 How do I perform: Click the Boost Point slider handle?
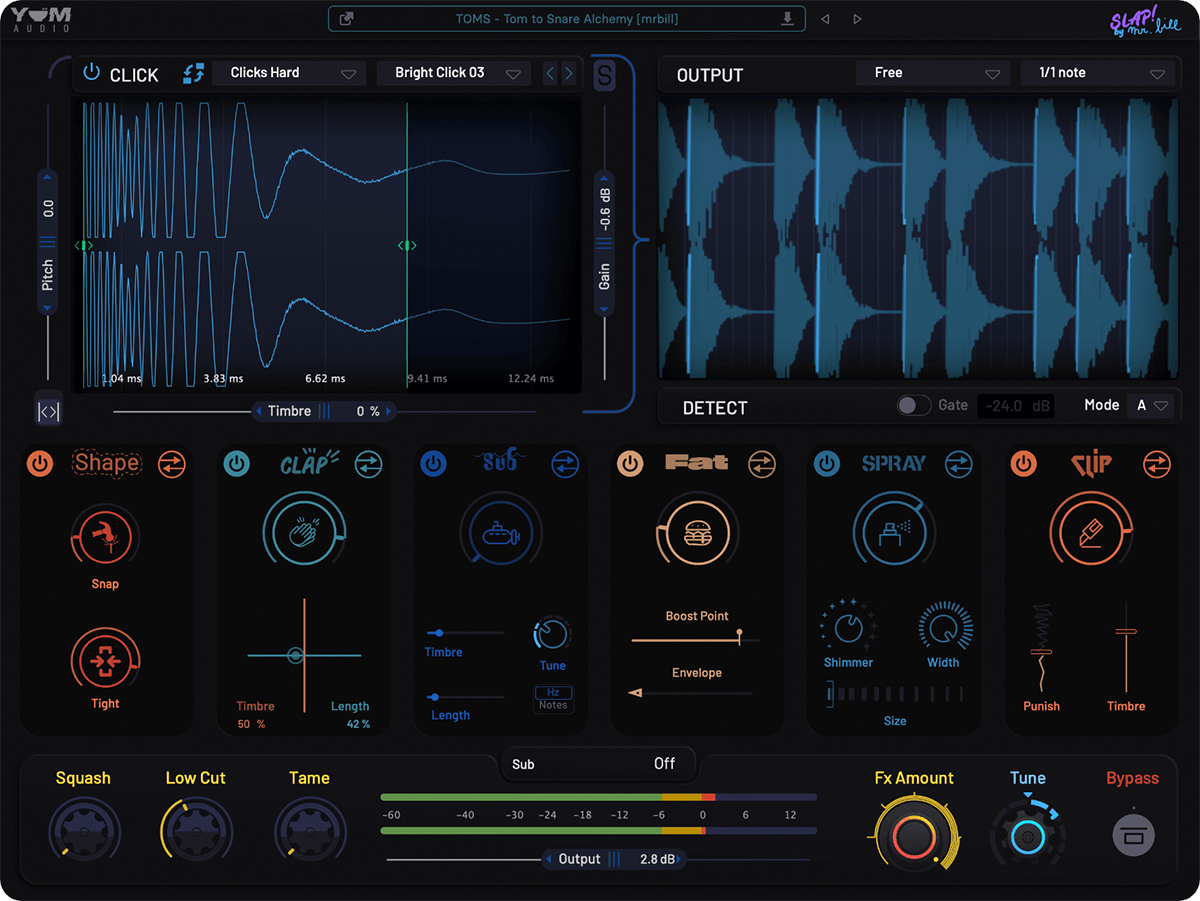coord(739,634)
